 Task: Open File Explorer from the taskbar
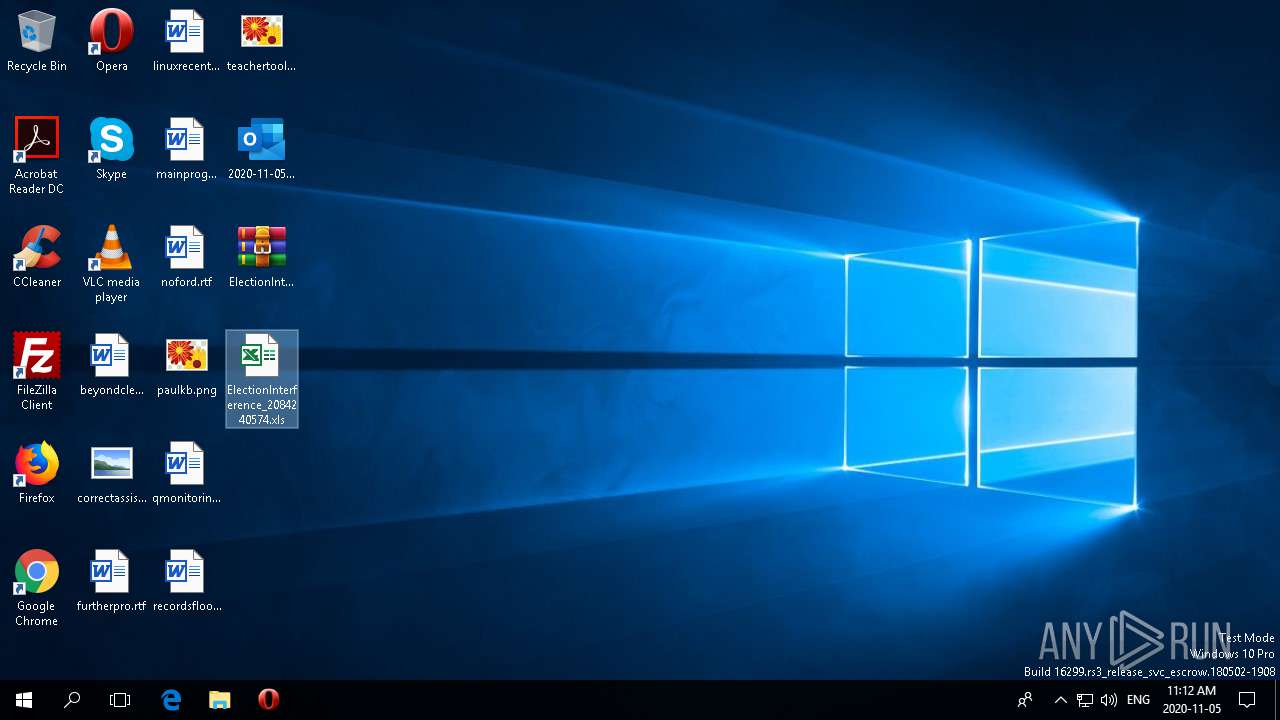pos(219,700)
